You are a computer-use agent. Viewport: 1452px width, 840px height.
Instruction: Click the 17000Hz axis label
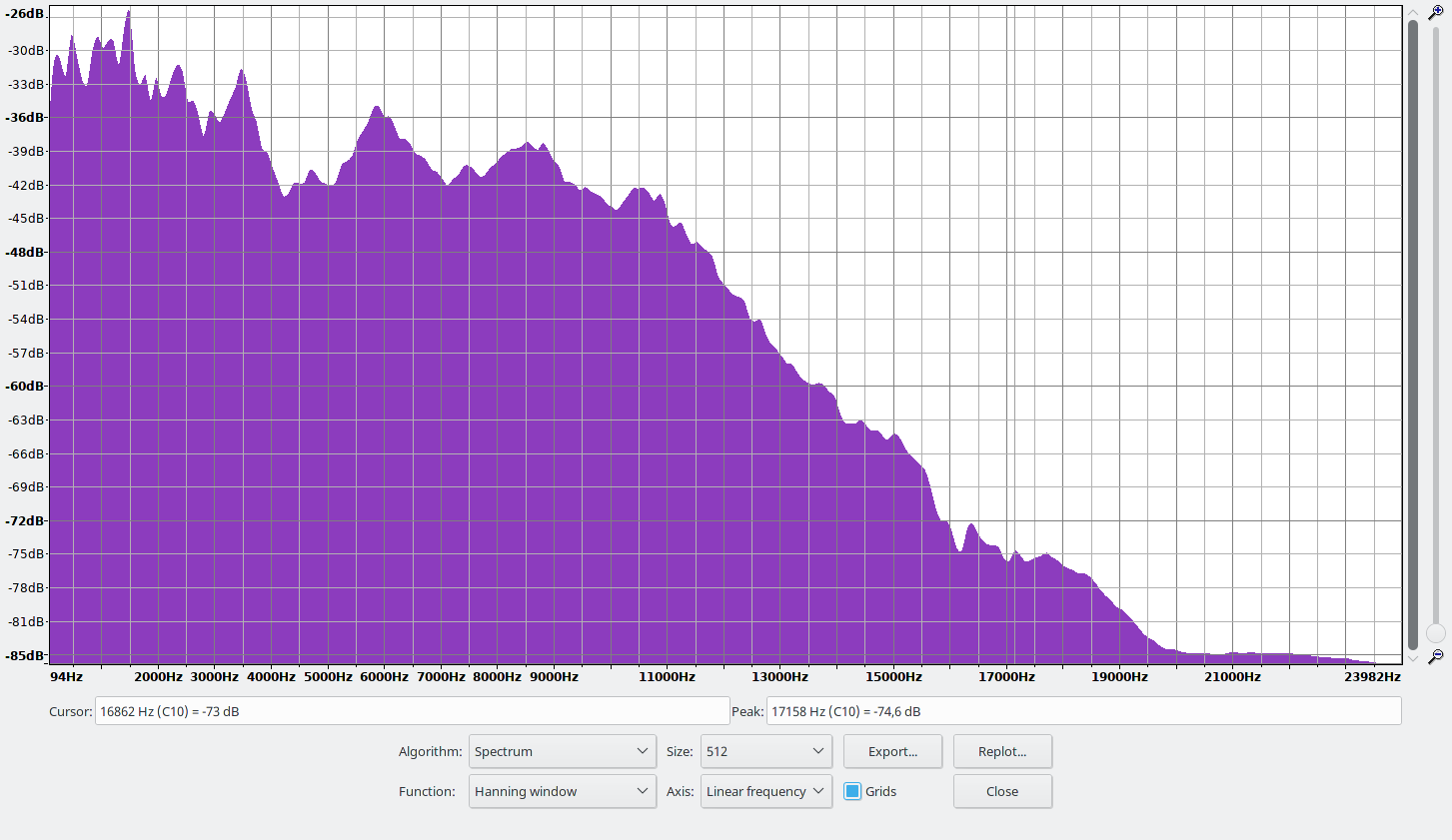[x=1006, y=676]
